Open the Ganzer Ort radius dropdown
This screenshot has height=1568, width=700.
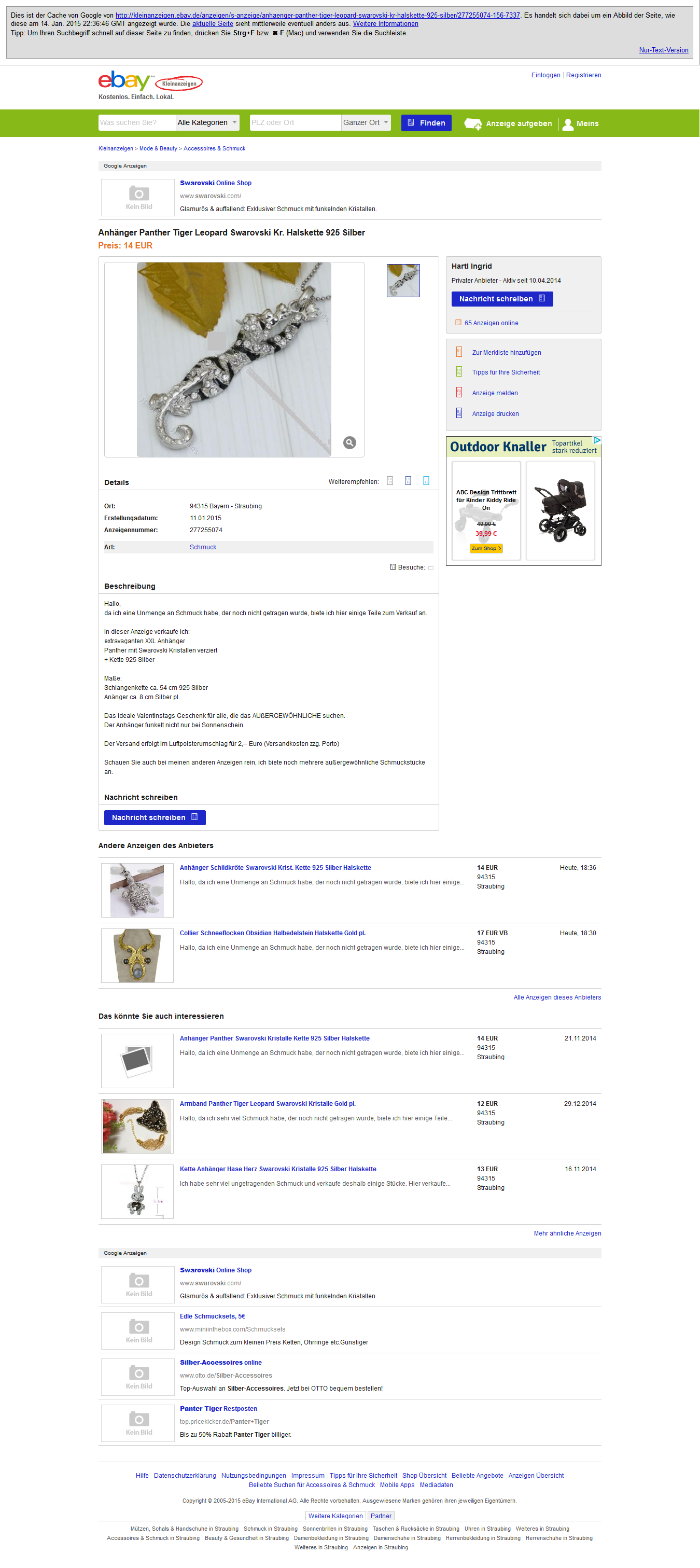pos(366,122)
